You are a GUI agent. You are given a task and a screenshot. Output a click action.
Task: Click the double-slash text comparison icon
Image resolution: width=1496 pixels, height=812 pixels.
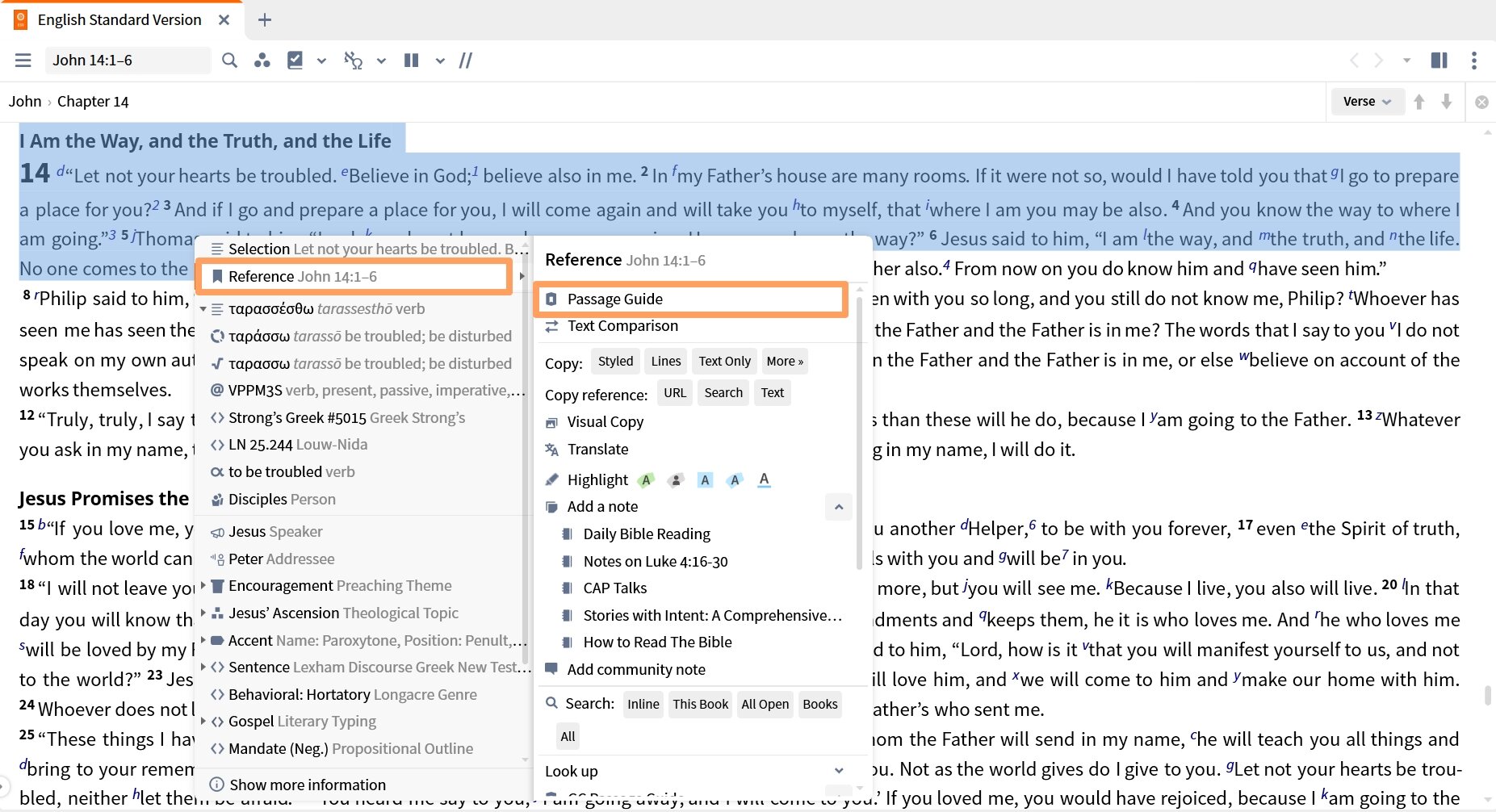click(466, 61)
